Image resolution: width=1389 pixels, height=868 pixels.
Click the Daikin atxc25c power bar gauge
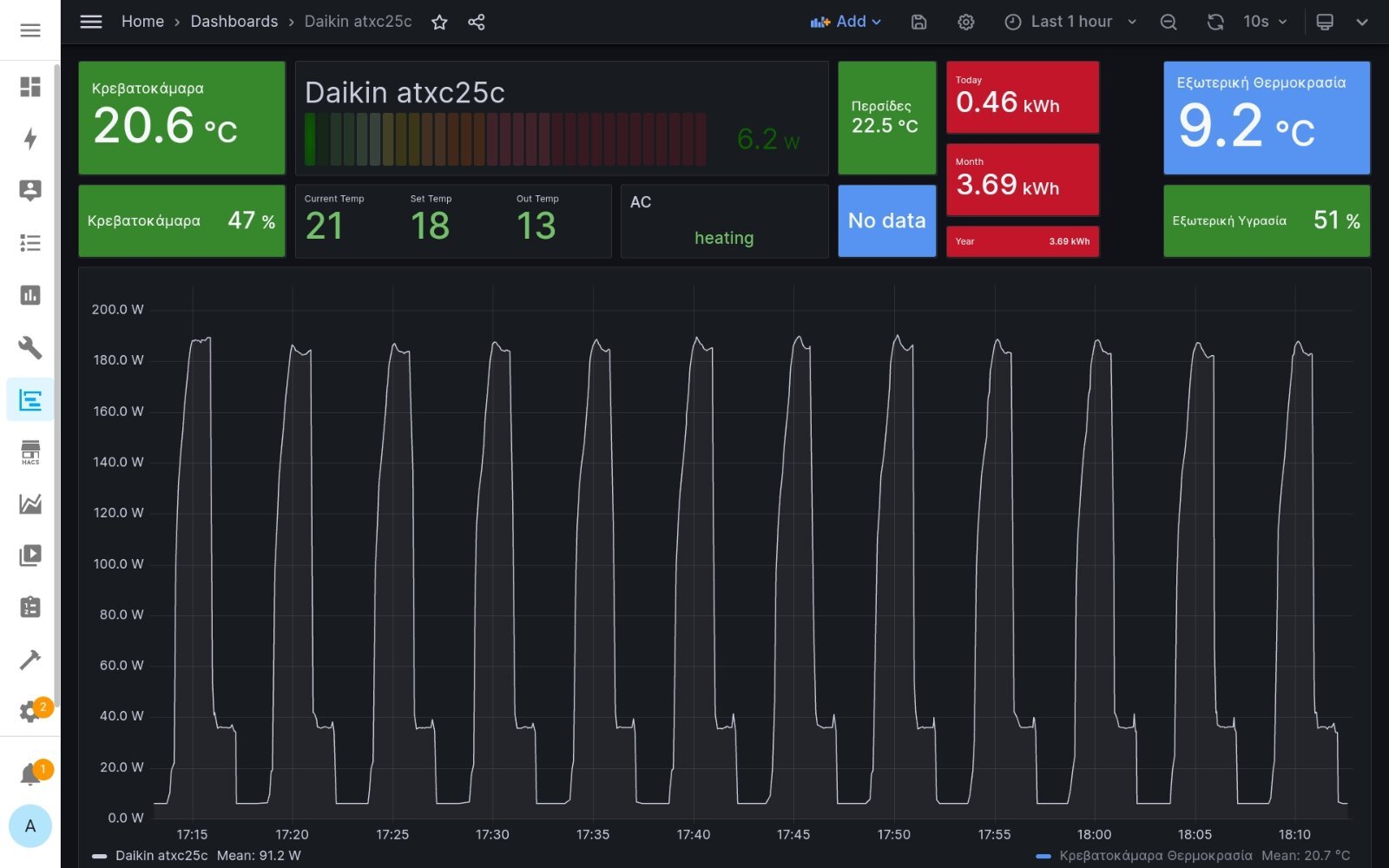(505, 139)
